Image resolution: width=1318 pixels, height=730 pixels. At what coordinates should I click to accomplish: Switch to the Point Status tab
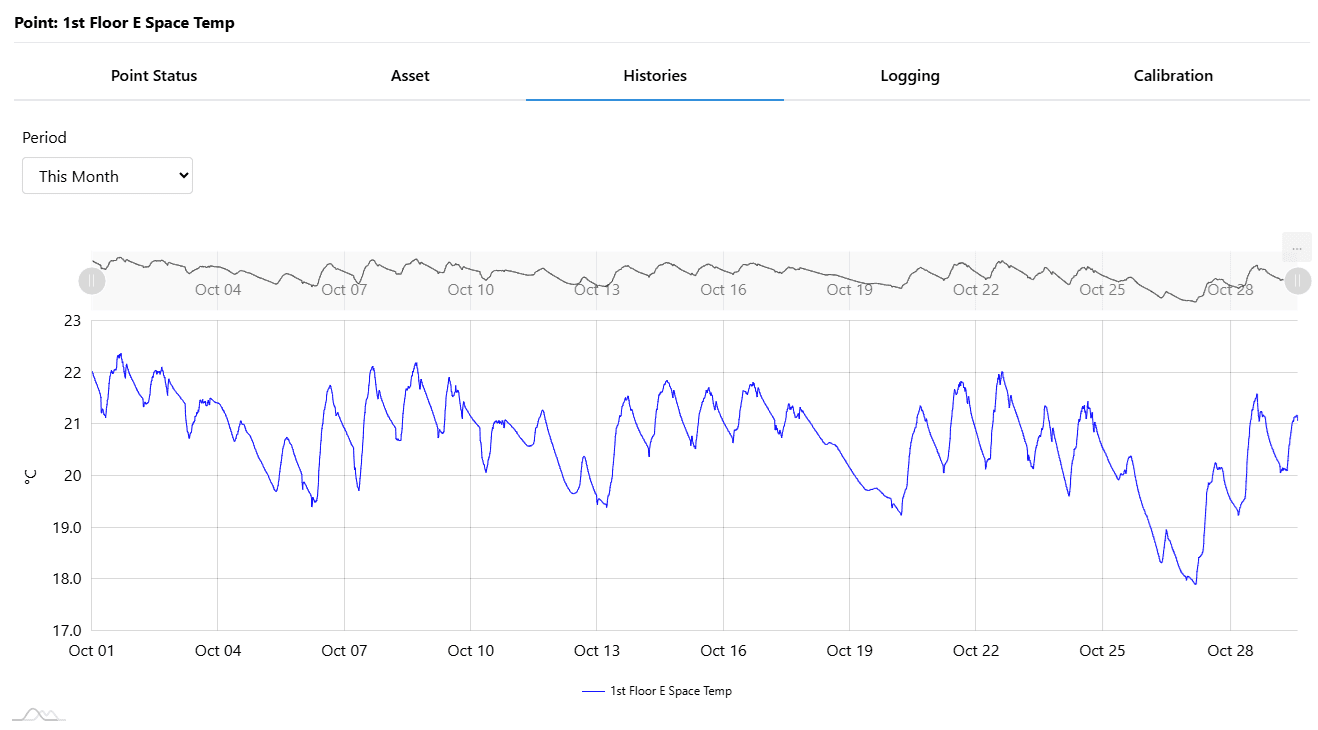[x=154, y=76]
